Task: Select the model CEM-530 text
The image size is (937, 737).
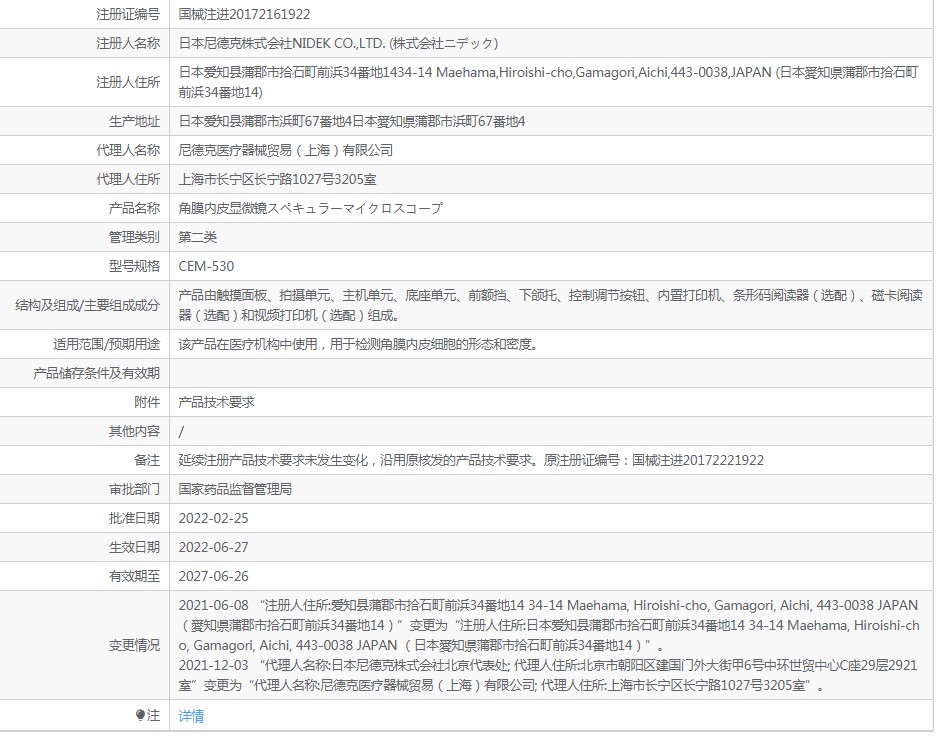Action: (x=206, y=266)
